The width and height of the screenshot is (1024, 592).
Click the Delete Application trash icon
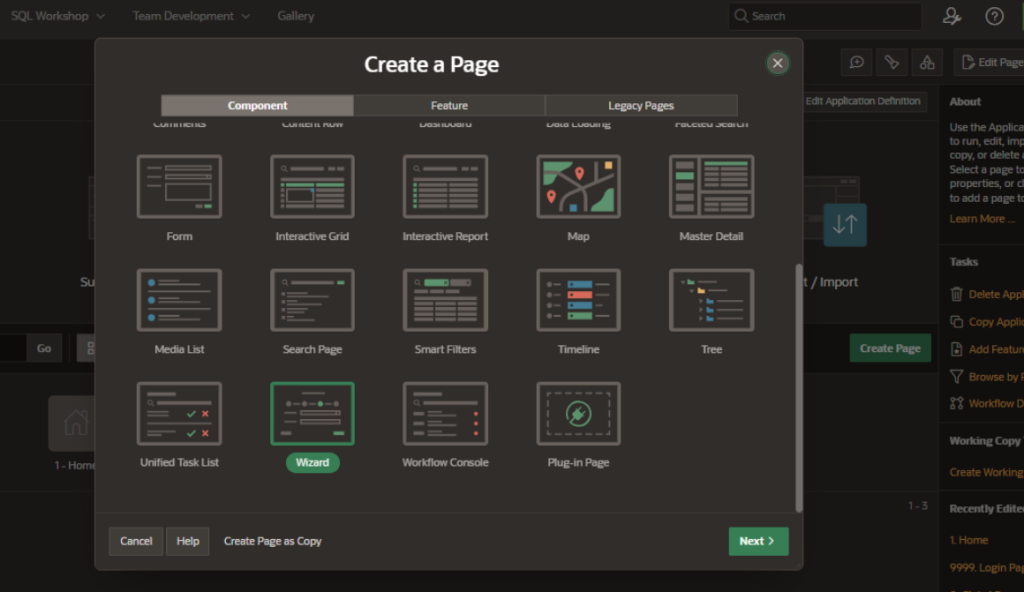click(x=956, y=294)
